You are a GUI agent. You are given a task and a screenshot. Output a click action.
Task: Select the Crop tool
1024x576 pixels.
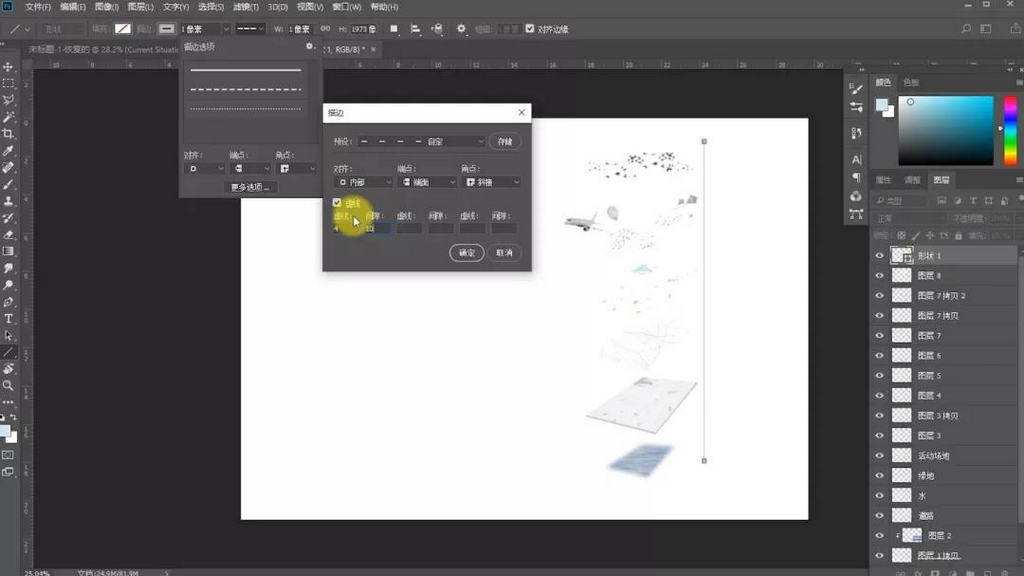(8, 134)
